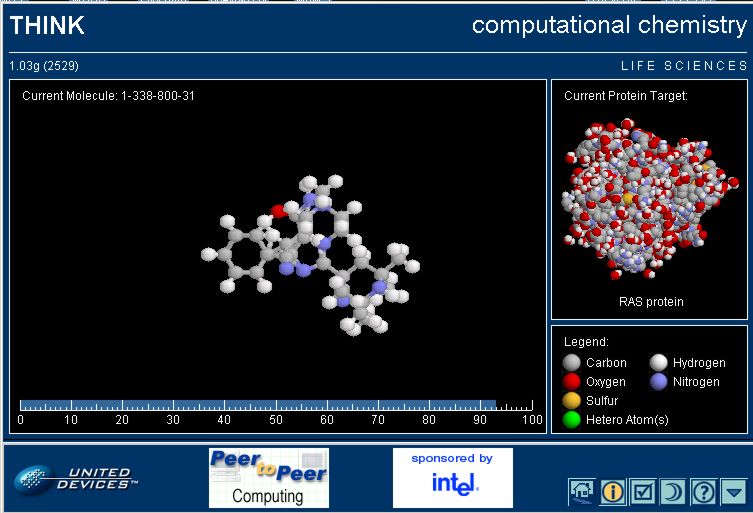
Task: Click the Carbon legend sphere
Action: tap(571, 363)
